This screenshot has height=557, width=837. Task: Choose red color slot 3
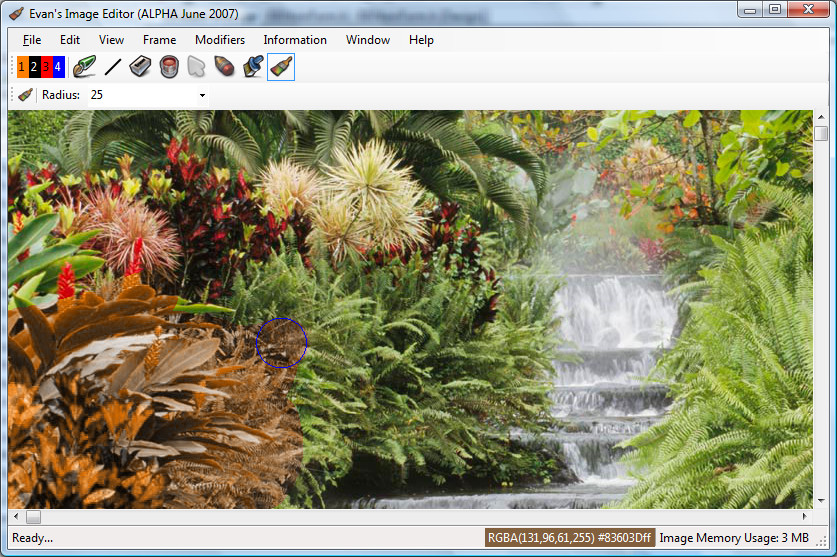point(46,67)
